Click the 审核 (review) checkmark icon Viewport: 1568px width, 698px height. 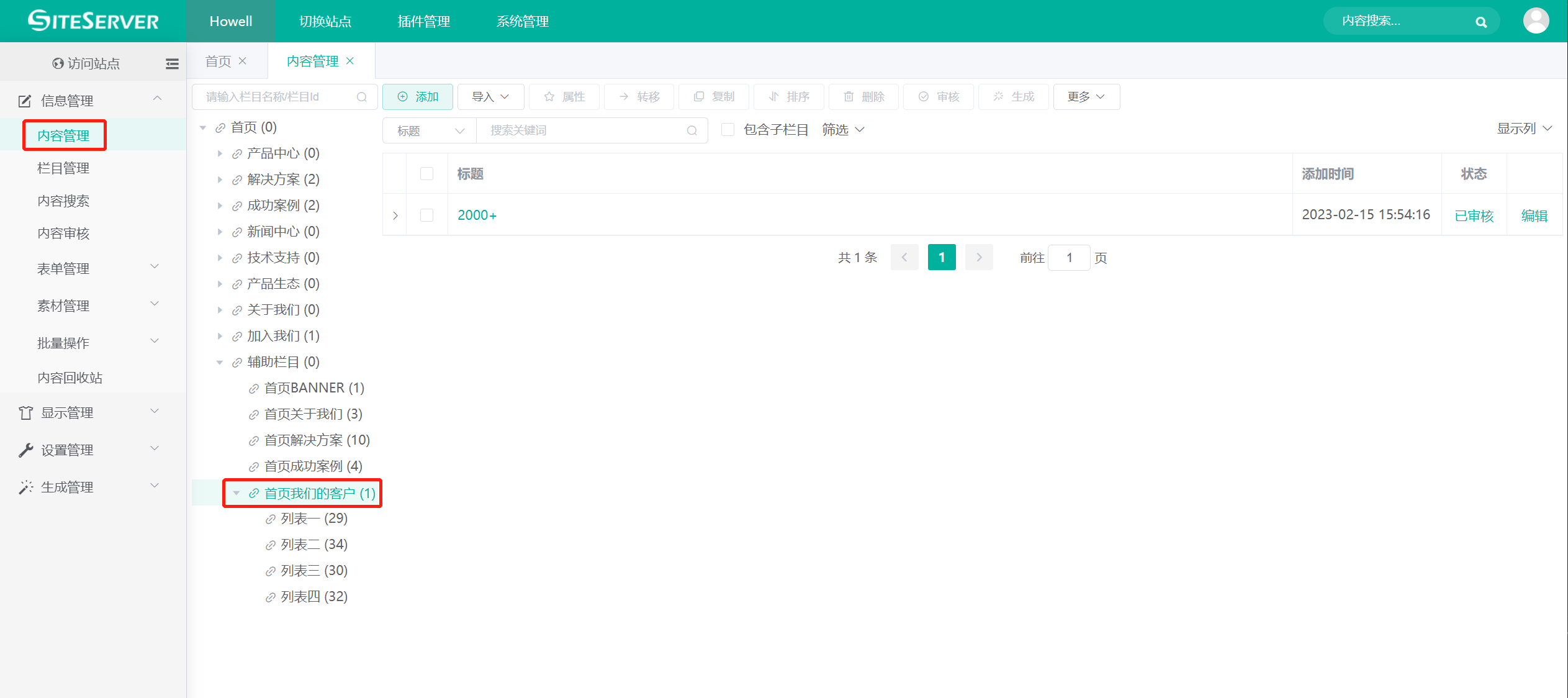[923, 97]
